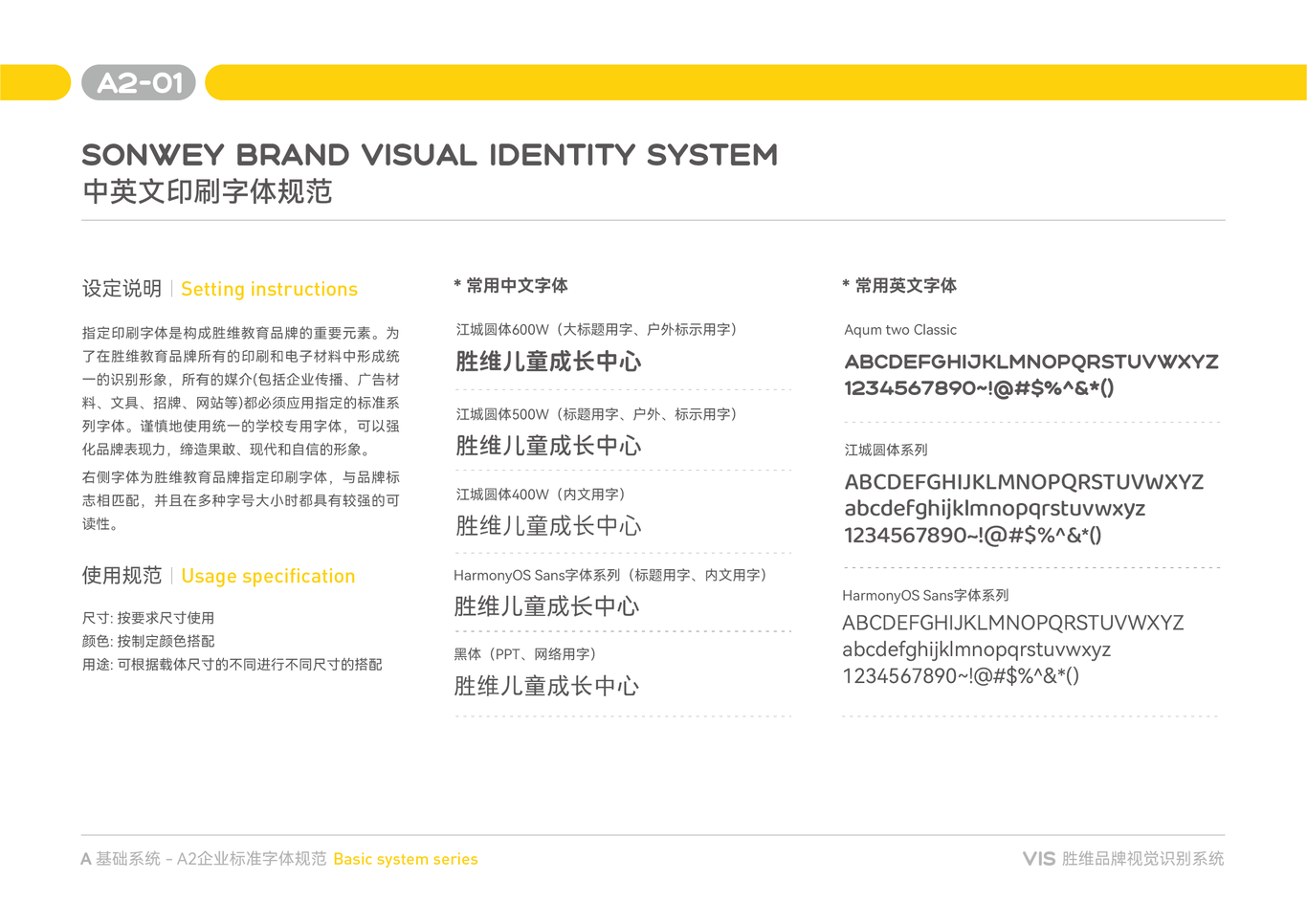This screenshot has width=1307, height=924.
Task: Select the 中英文印刷字体规范 subtitle
Action: (x=208, y=191)
